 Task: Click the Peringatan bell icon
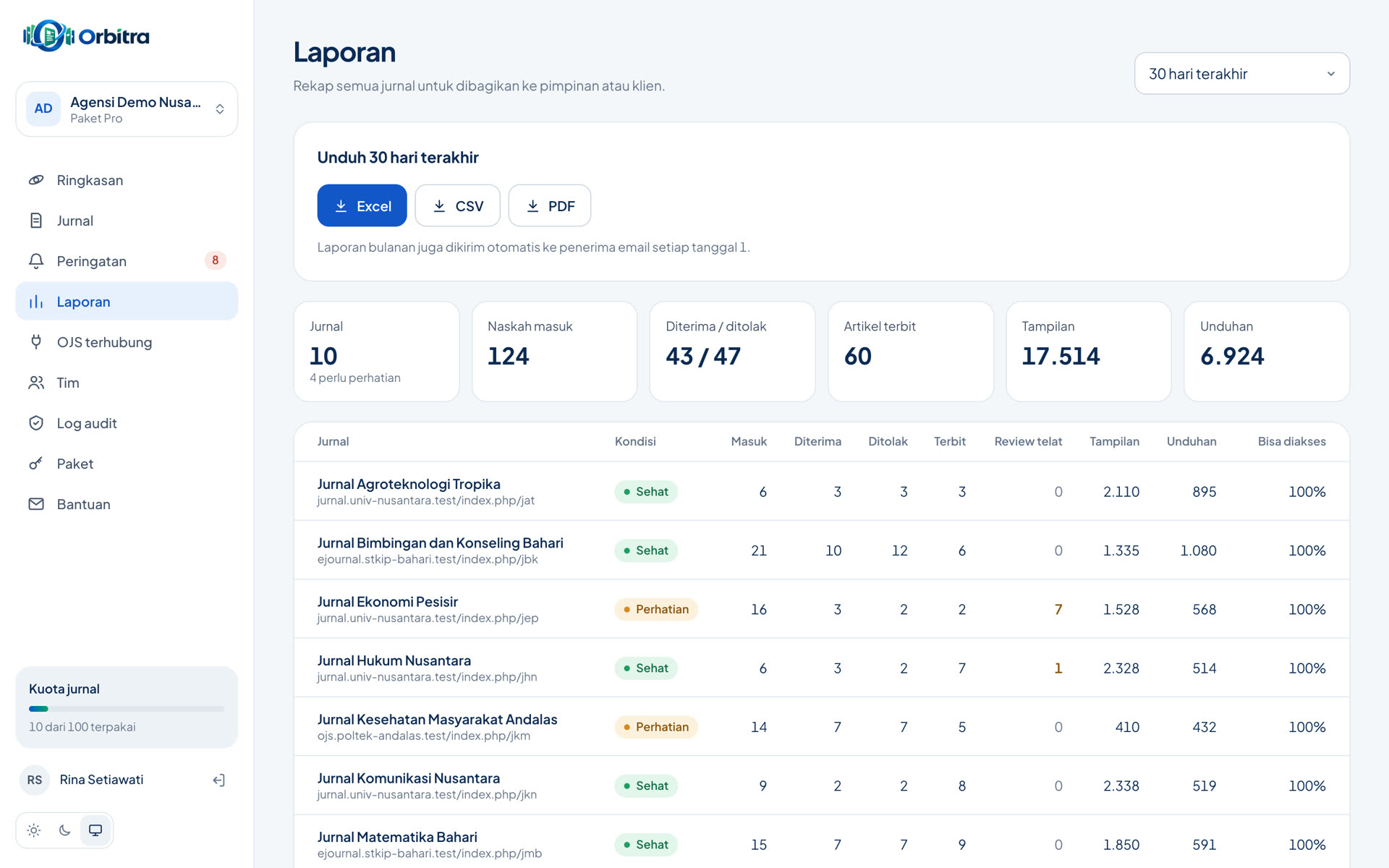pyautogui.click(x=36, y=261)
